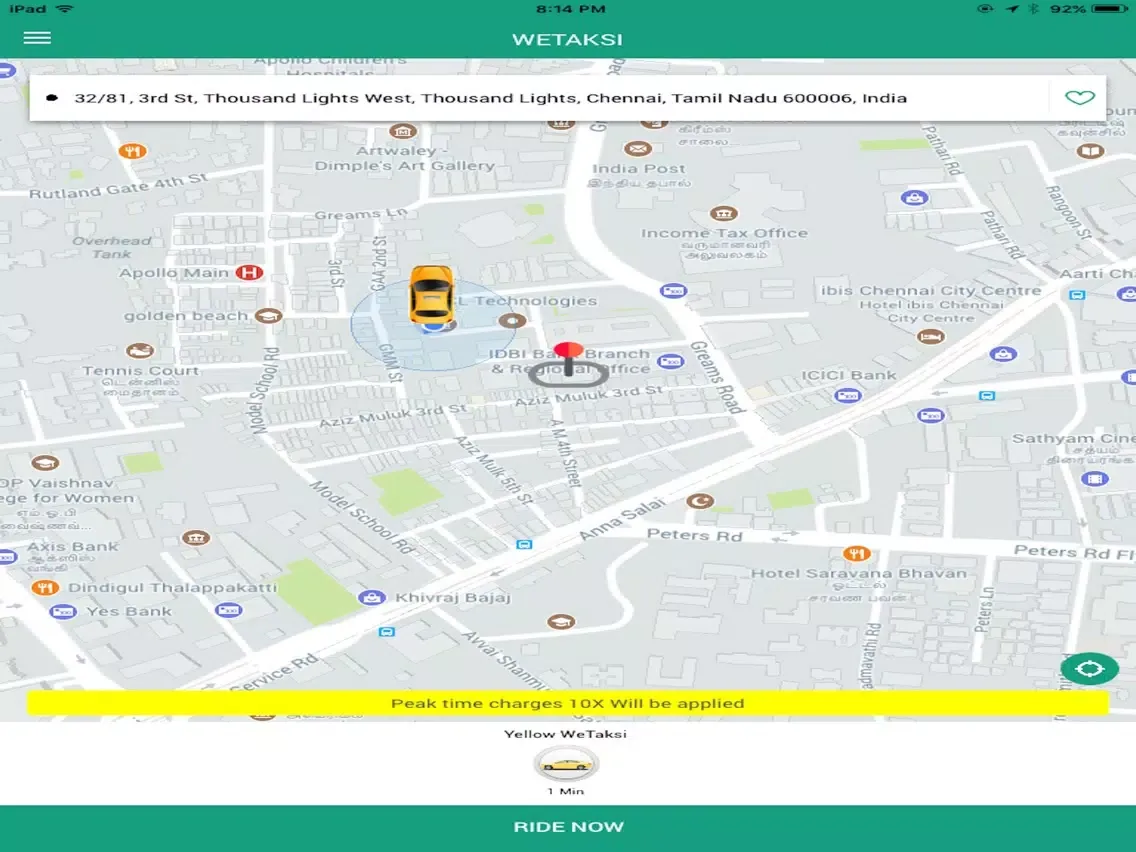Tap mosque marker near Anna Salai
Image resolution: width=1136 pixels, height=852 pixels.
(700, 501)
